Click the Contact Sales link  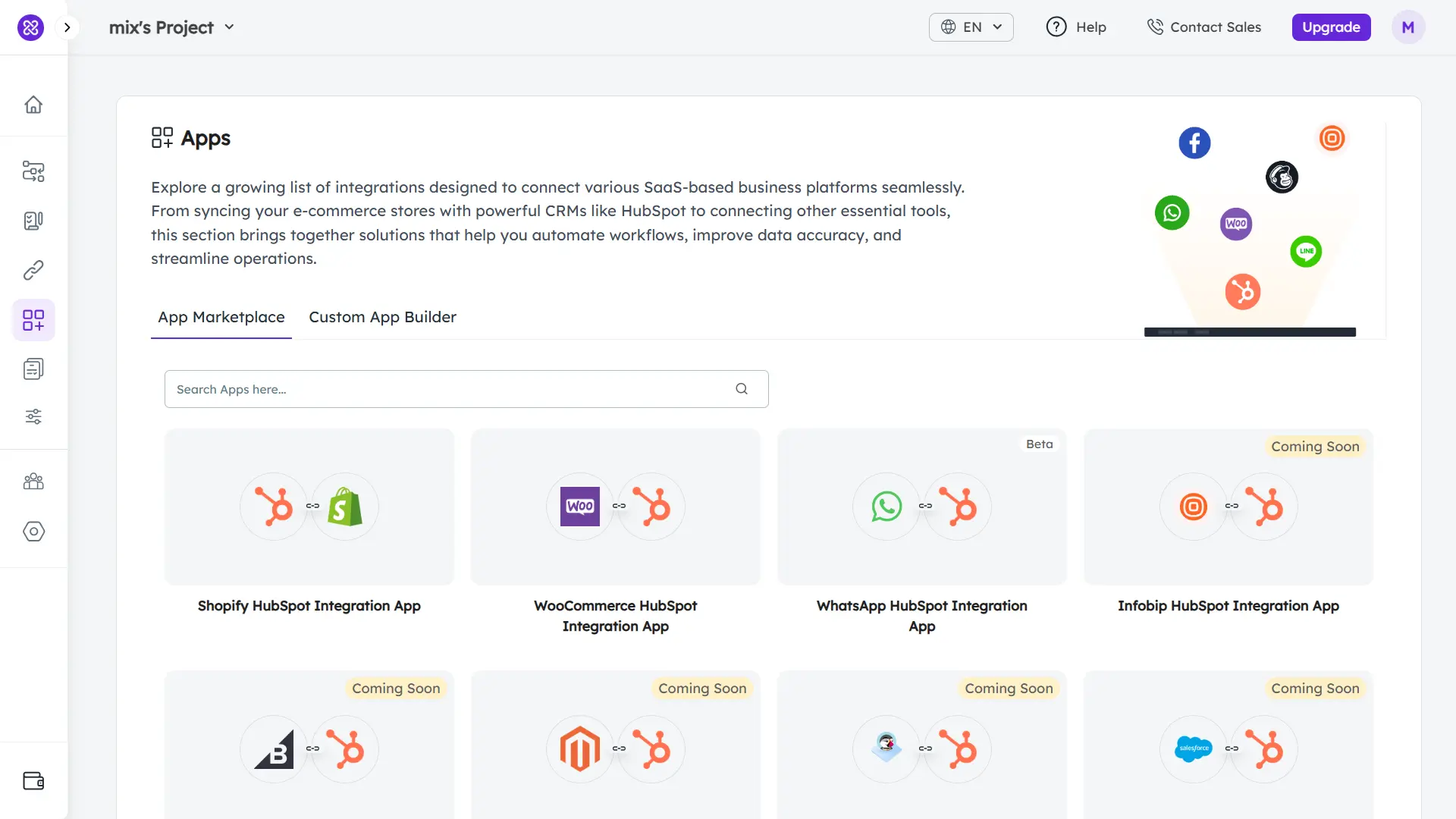1203,27
